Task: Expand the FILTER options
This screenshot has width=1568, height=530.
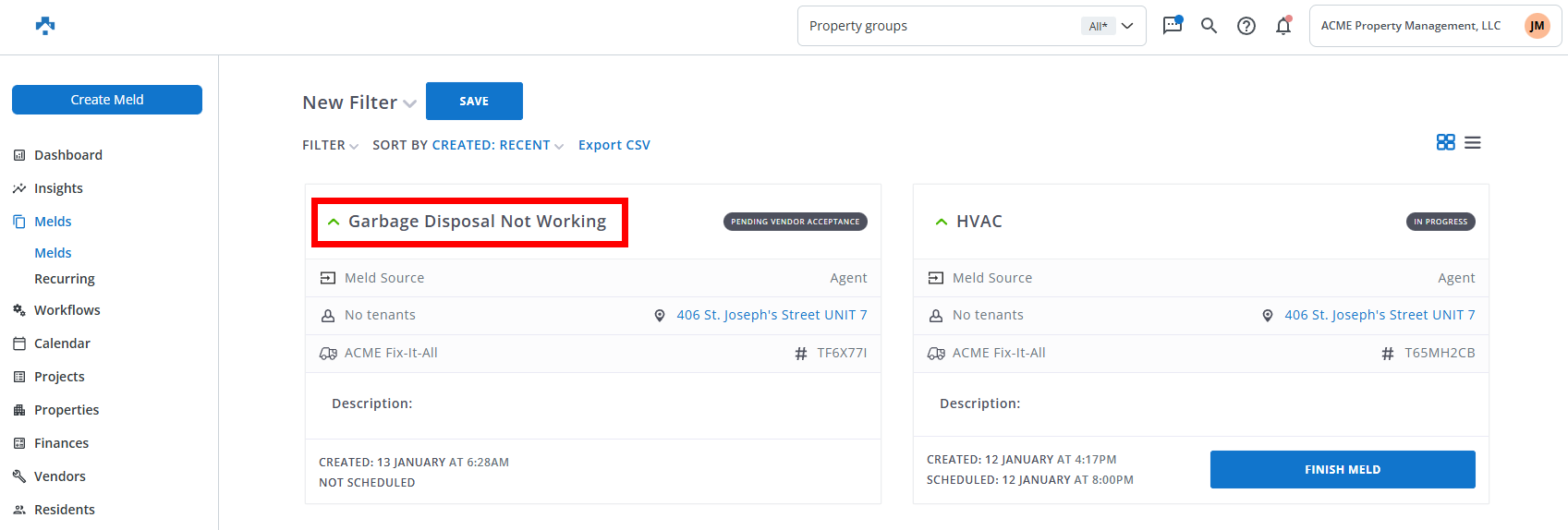Action: pyautogui.click(x=330, y=145)
